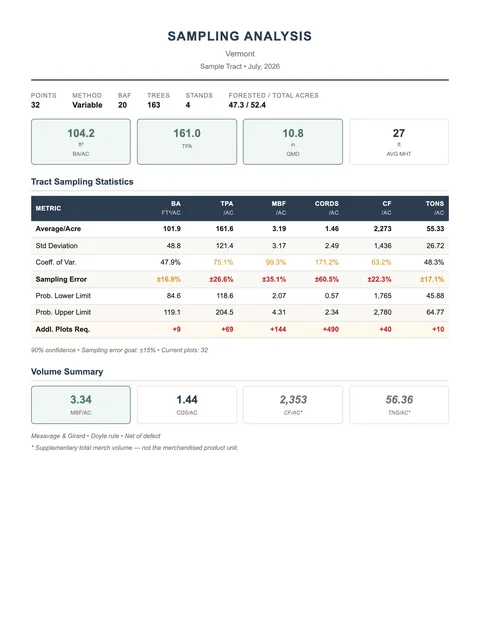
Task: Select the POINTS value 32
Action: click(35, 105)
